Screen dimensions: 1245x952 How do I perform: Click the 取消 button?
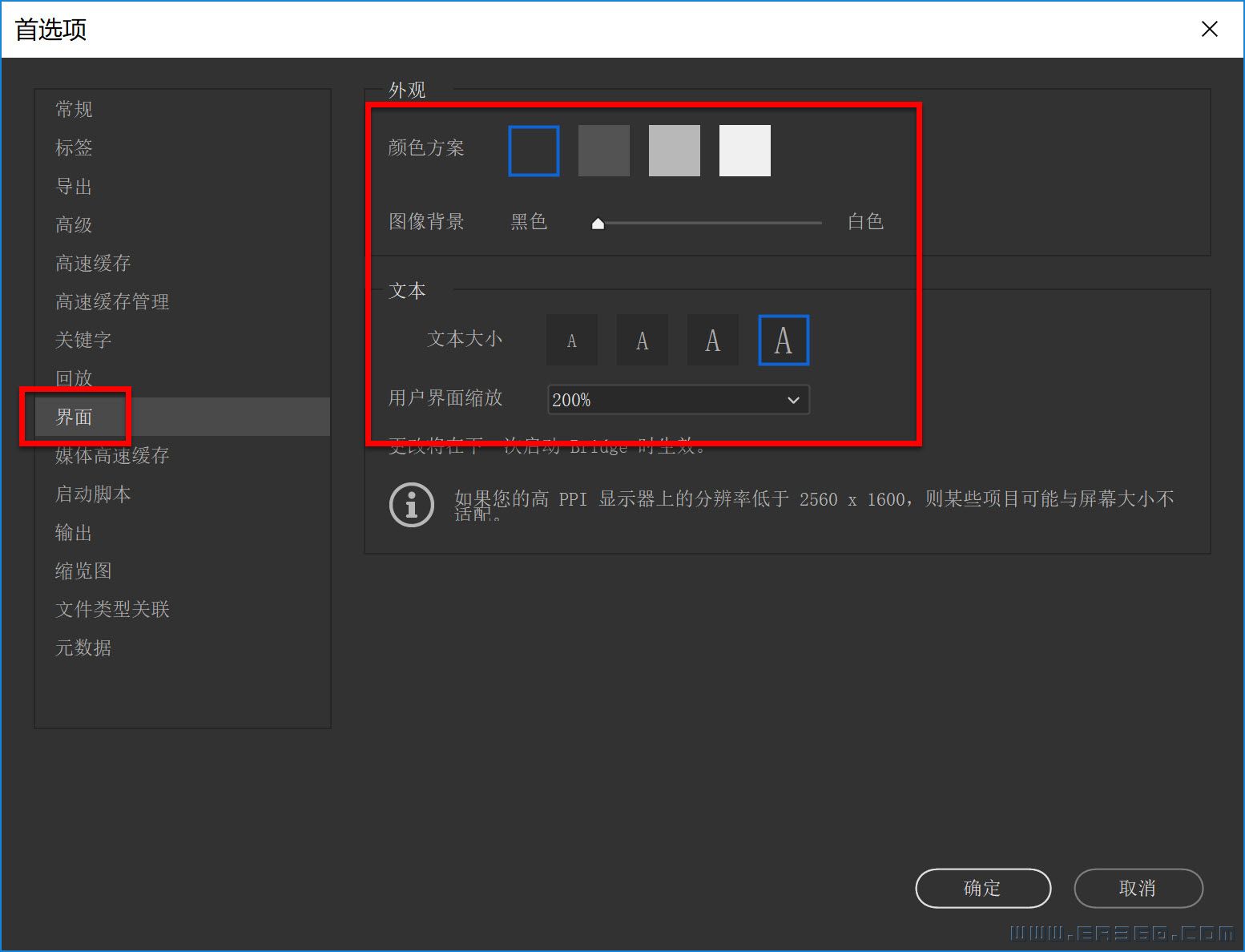point(1138,888)
